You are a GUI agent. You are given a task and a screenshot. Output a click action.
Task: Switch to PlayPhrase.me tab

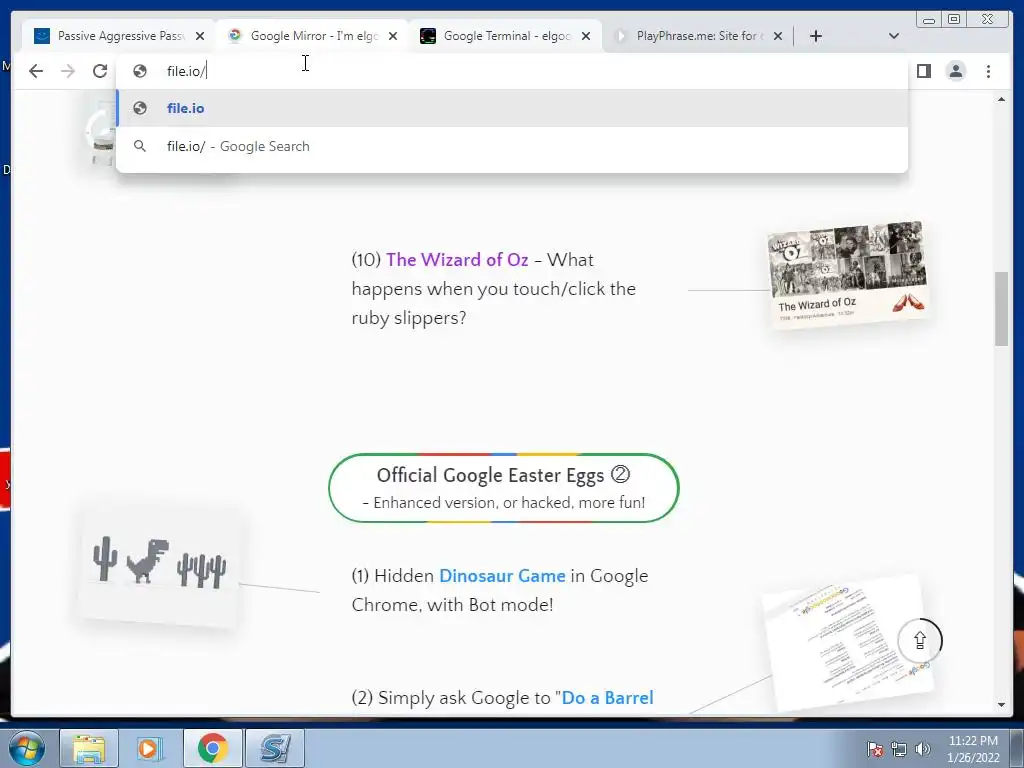(x=700, y=36)
